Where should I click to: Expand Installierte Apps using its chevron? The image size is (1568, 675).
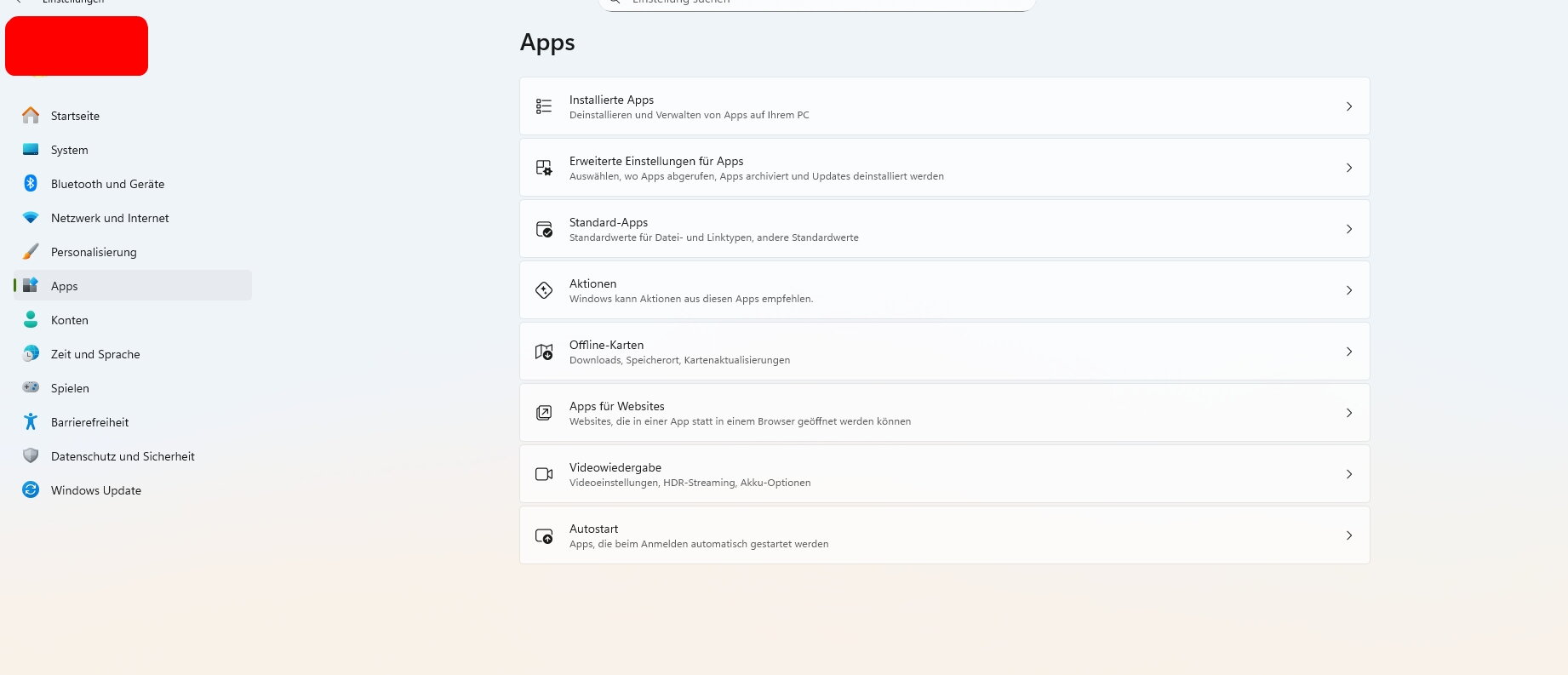tap(1349, 106)
